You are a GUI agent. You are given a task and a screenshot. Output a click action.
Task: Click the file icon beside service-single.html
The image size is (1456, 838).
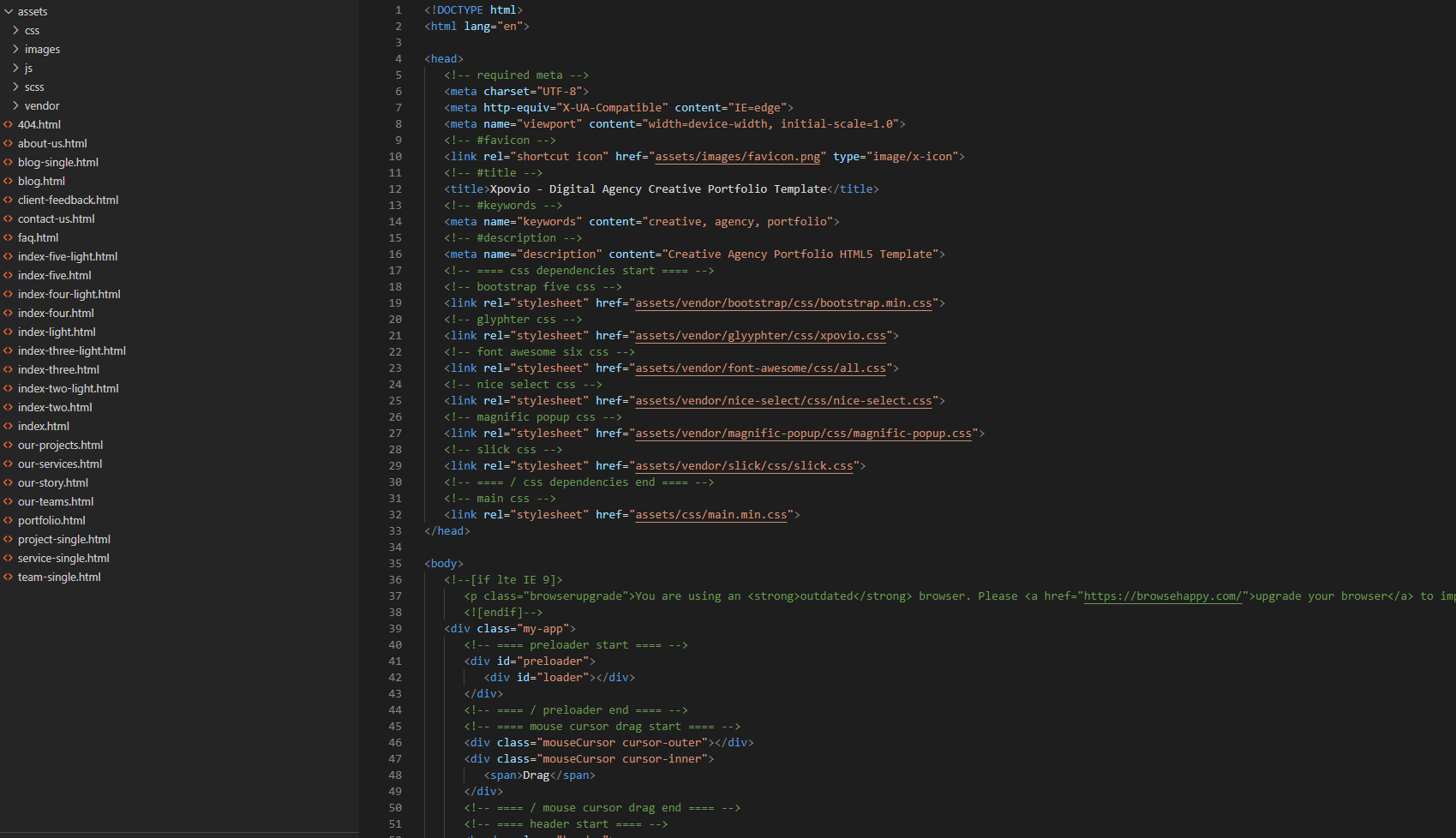pyautogui.click(x=9, y=558)
